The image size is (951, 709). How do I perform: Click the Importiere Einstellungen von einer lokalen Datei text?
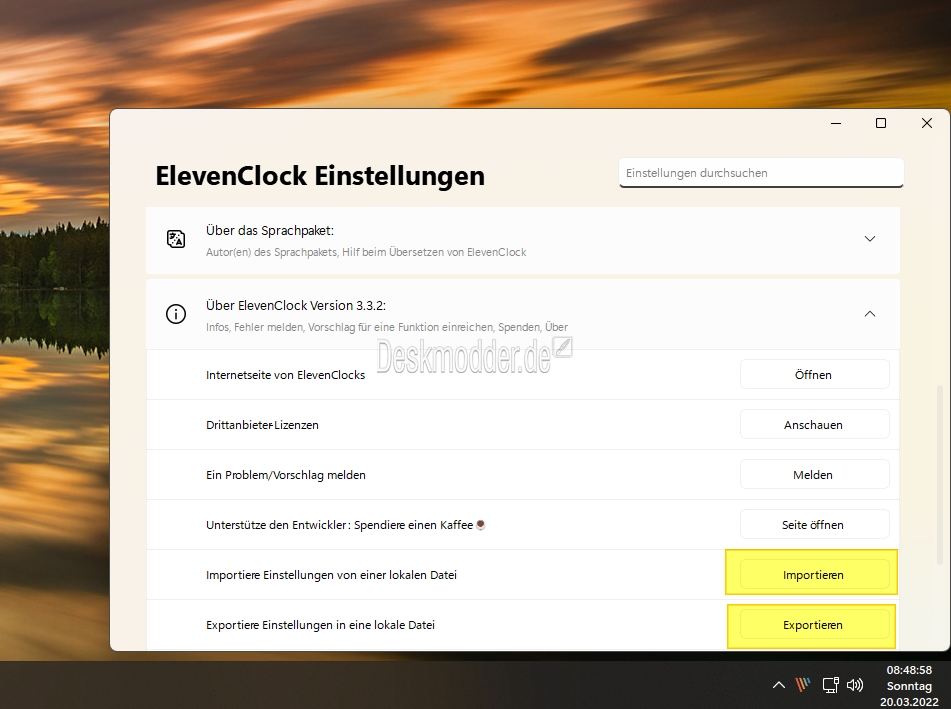331,575
